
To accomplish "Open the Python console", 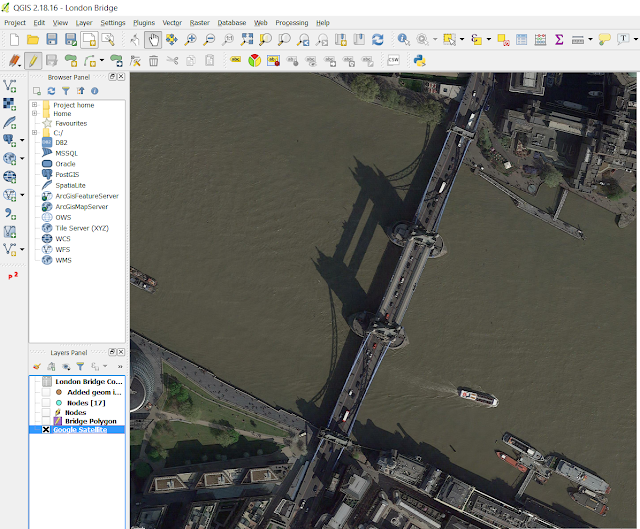I will tap(421, 60).
